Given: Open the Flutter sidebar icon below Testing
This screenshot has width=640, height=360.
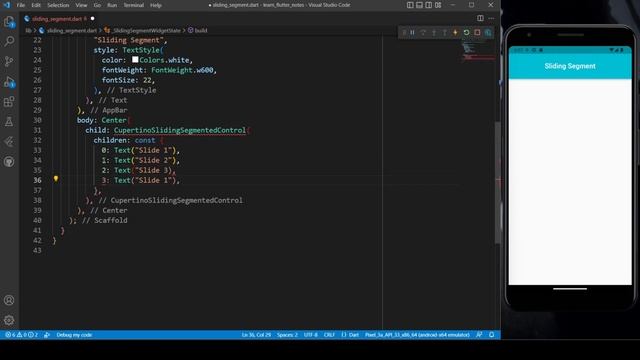Looking at the screenshot, I should [x=9, y=142].
